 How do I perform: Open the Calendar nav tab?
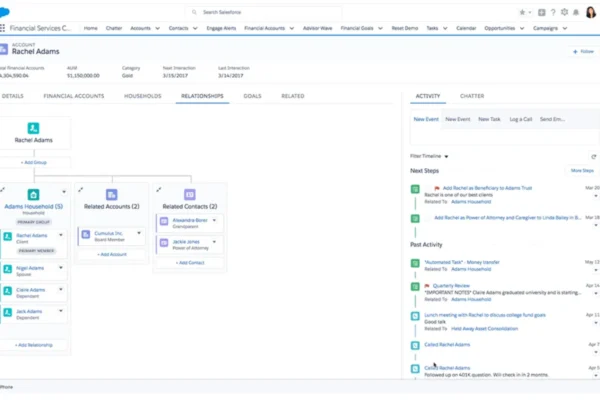[x=466, y=28]
